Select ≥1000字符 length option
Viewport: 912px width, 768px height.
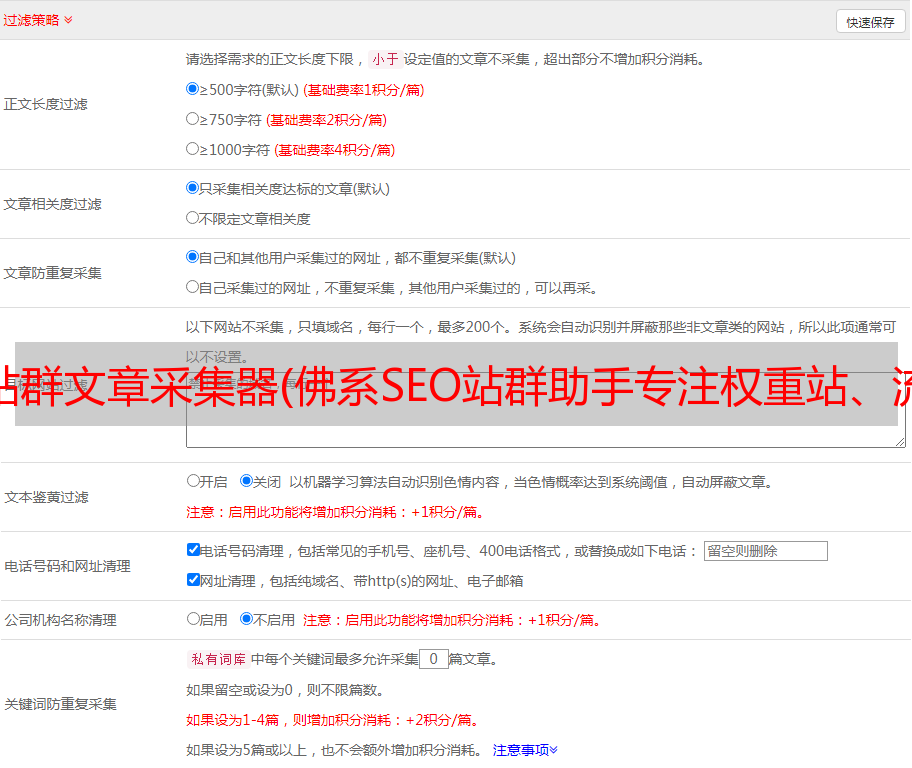193,149
